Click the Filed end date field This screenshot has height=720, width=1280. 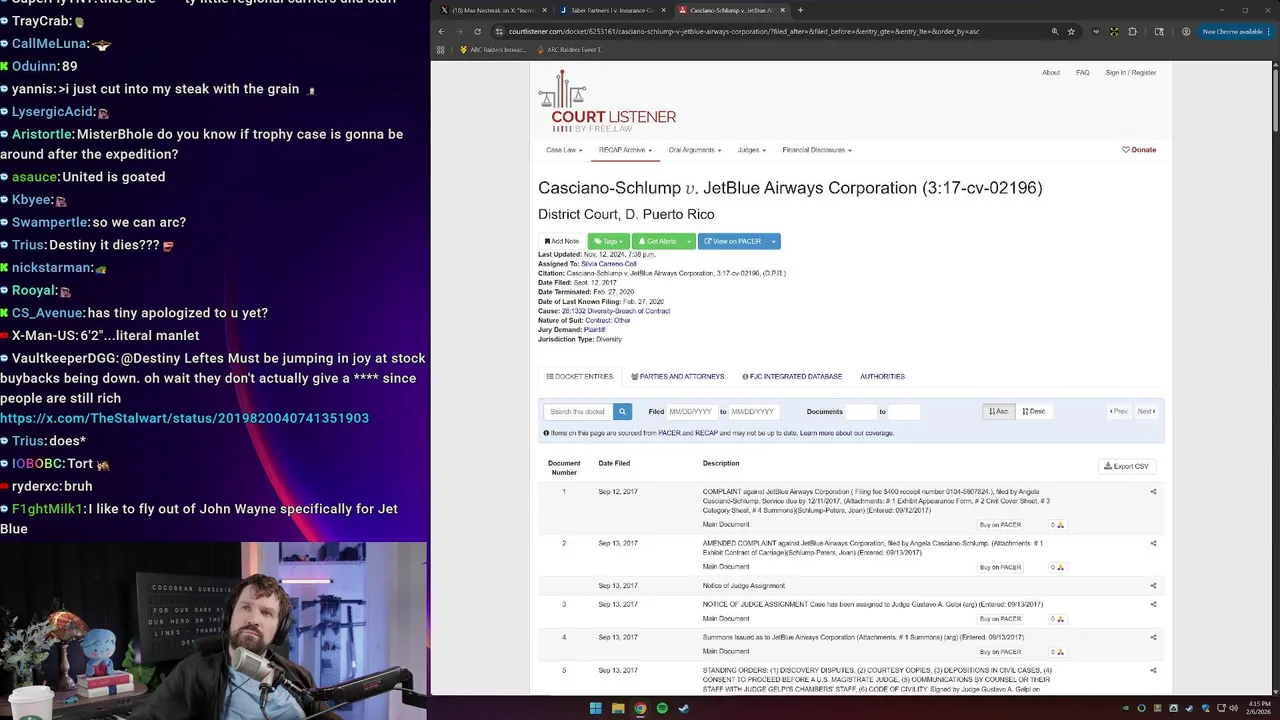pos(753,411)
